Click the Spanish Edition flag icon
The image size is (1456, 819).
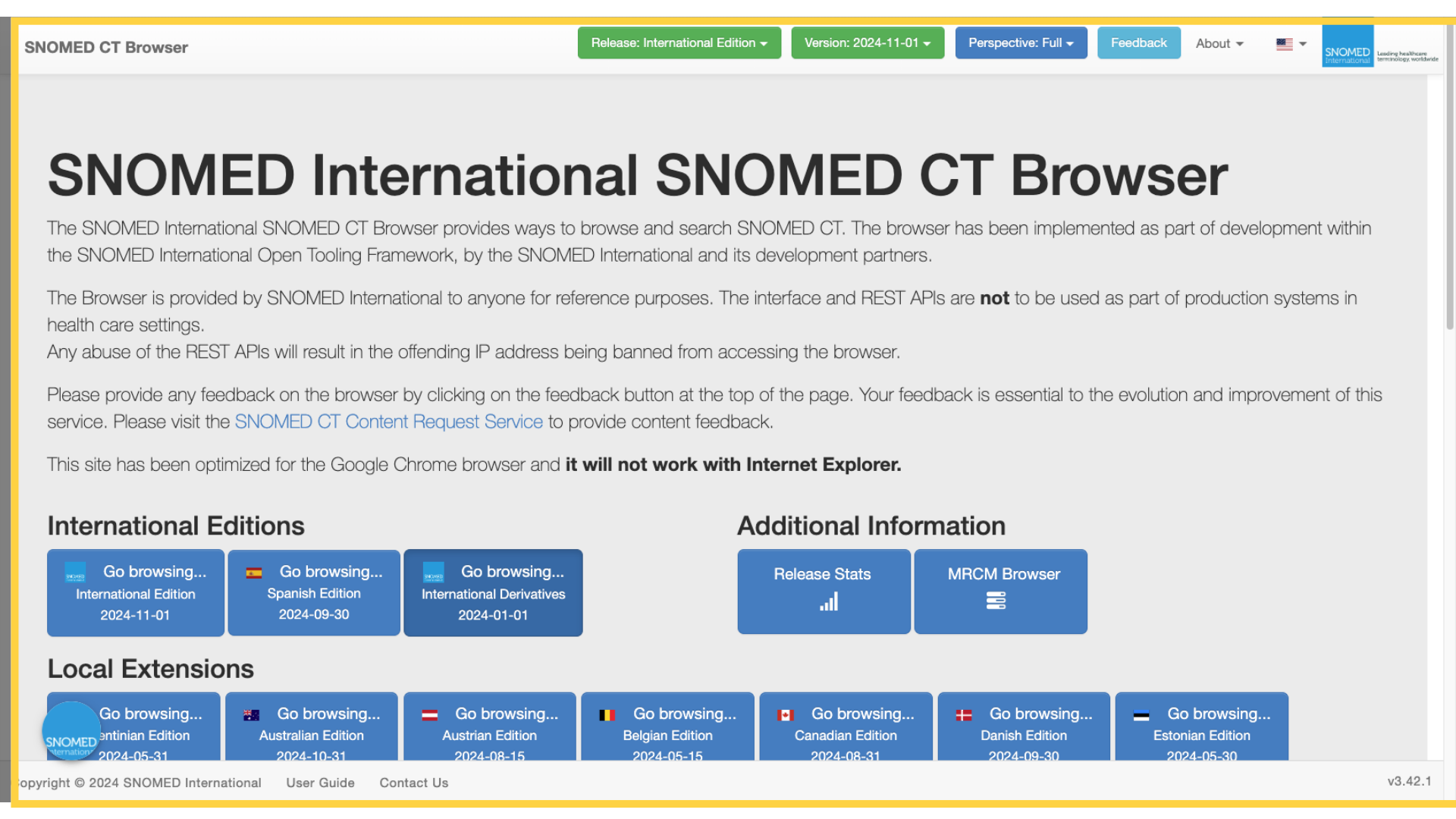pyautogui.click(x=254, y=572)
